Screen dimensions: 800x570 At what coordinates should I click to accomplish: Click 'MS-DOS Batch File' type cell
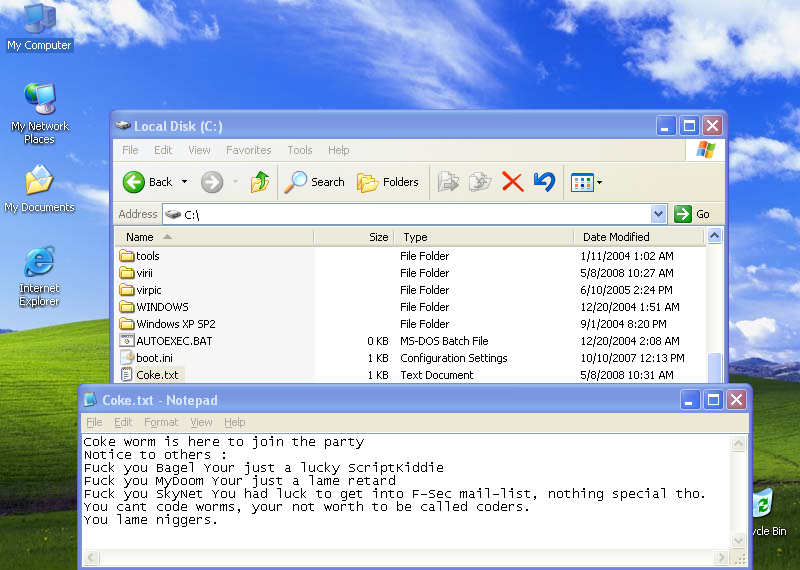pos(444,341)
